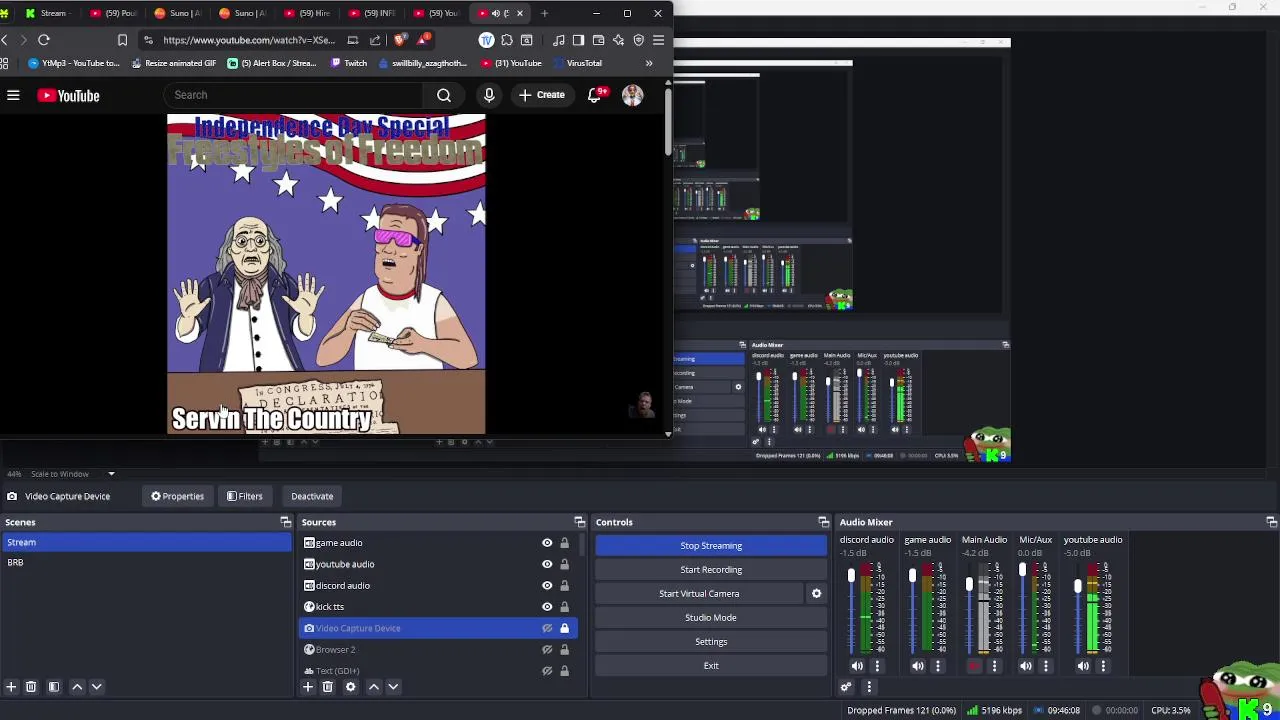Move selected source down arrow
The image size is (1280, 720).
393,687
